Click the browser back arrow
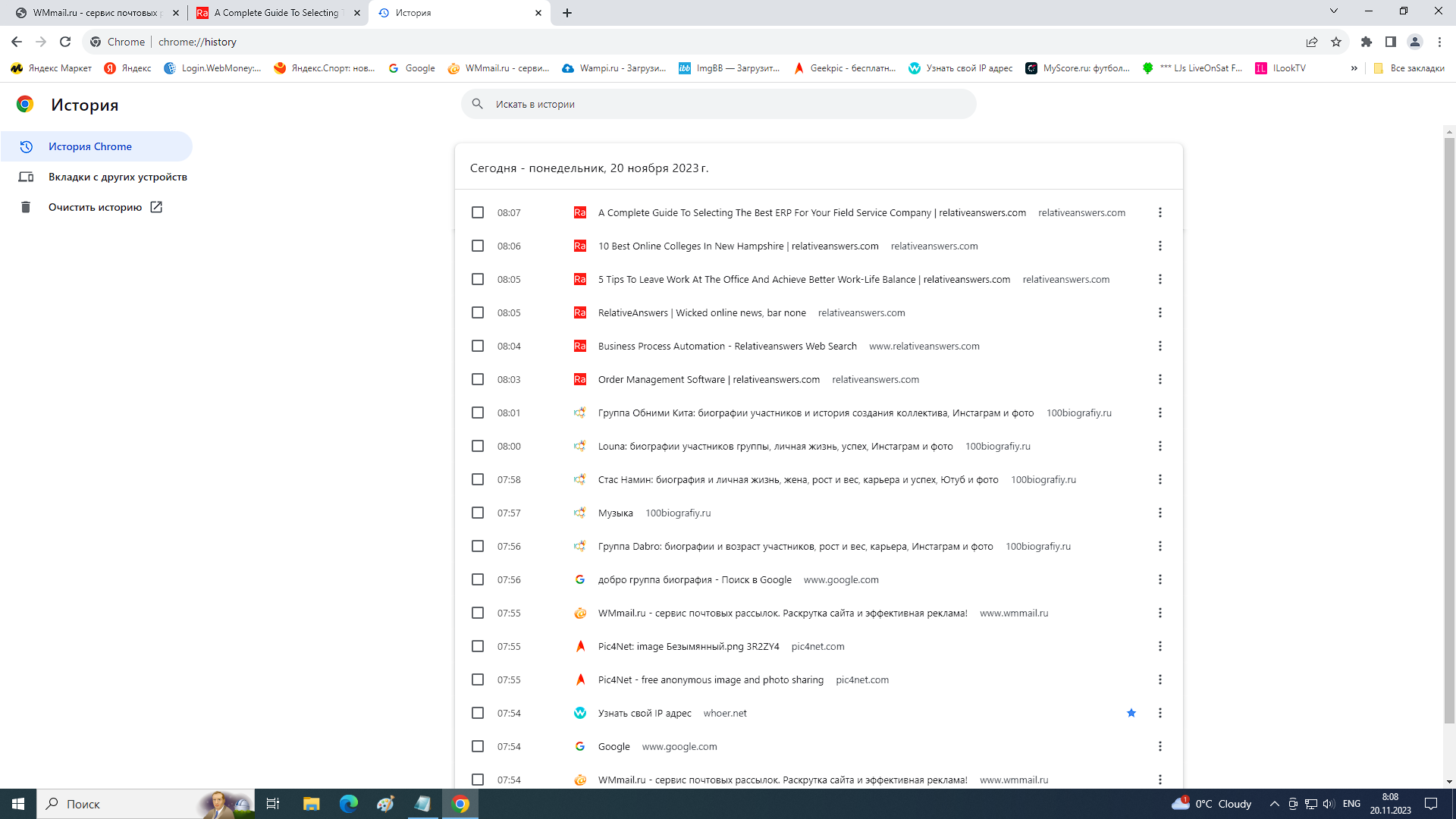The height and width of the screenshot is (819, 1456). coord(17,42)
